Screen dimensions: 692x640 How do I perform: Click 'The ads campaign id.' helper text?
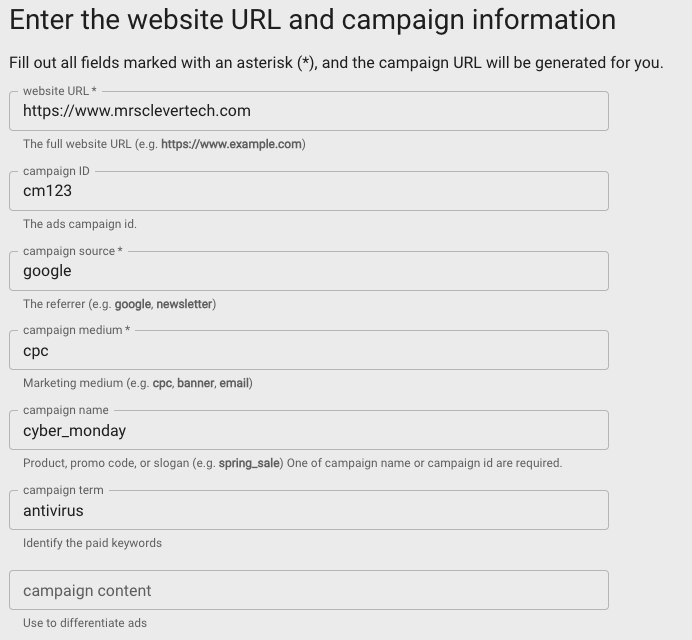(80, 224)
